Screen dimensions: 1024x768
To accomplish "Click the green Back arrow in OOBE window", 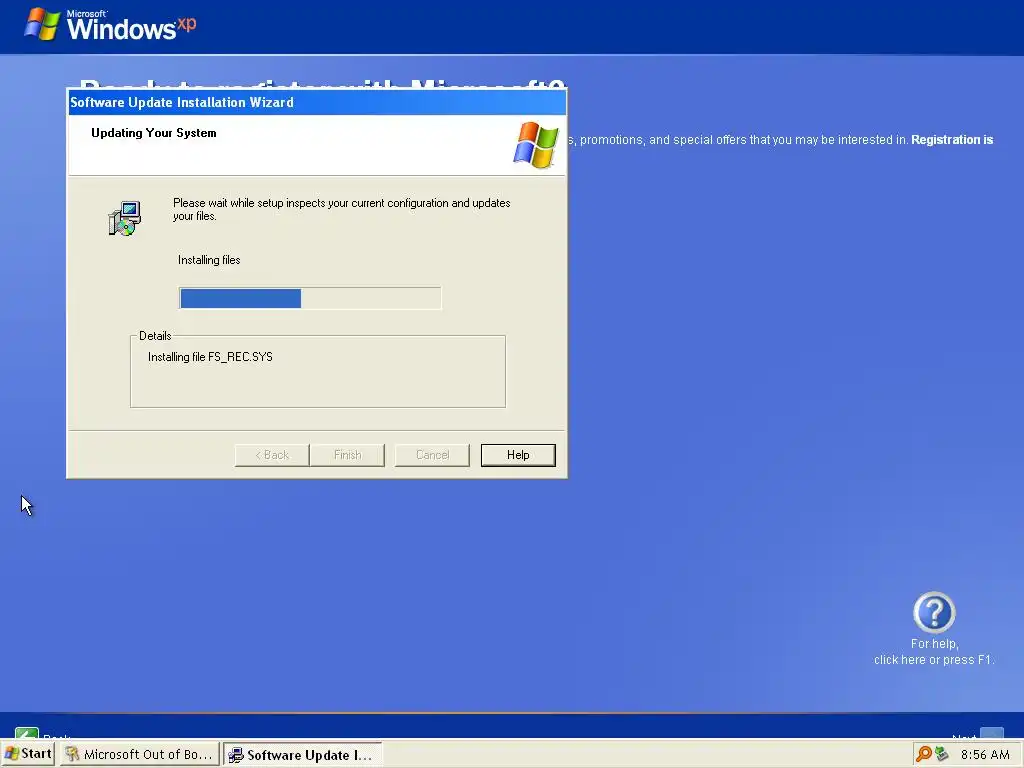I will 27,733.
